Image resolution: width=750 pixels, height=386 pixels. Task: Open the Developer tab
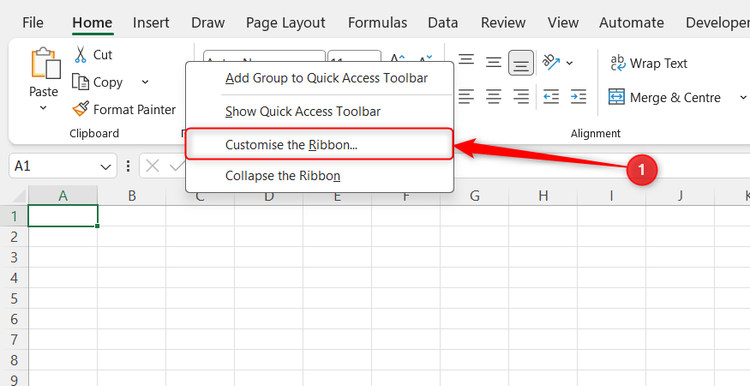[x=717, y=22]
